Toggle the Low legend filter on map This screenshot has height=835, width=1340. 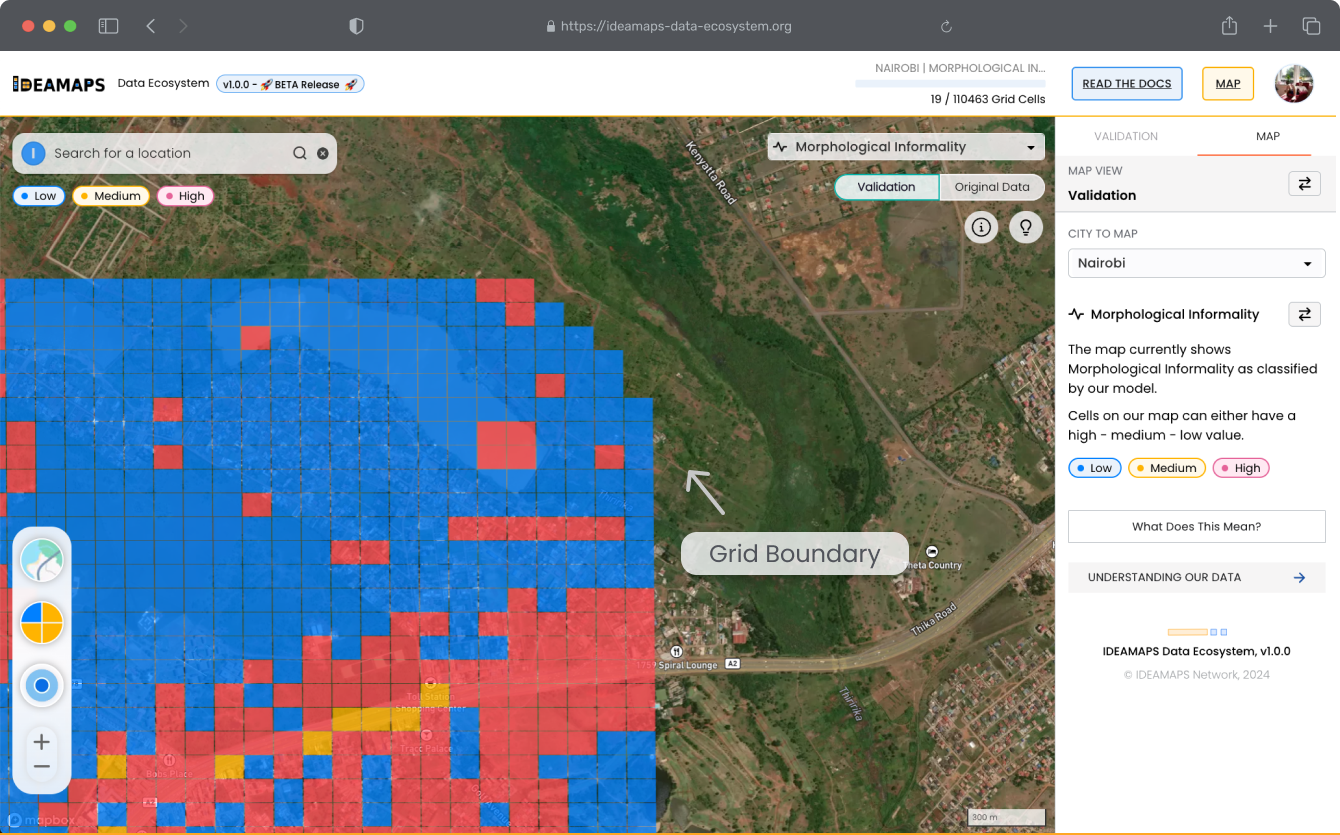[36, 196]
